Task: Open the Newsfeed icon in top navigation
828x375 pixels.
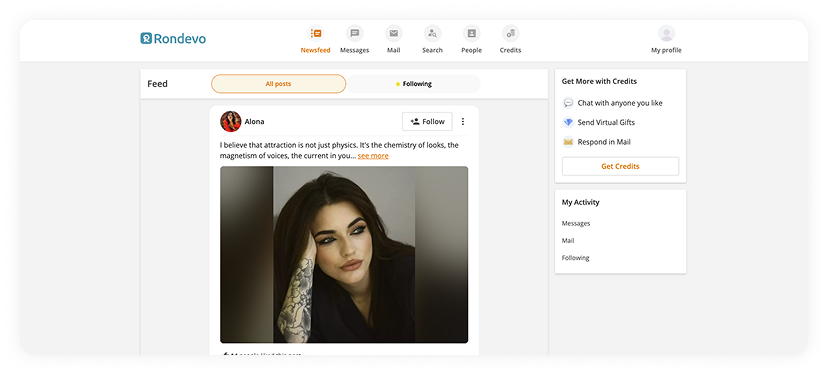Action: (316, 34)
